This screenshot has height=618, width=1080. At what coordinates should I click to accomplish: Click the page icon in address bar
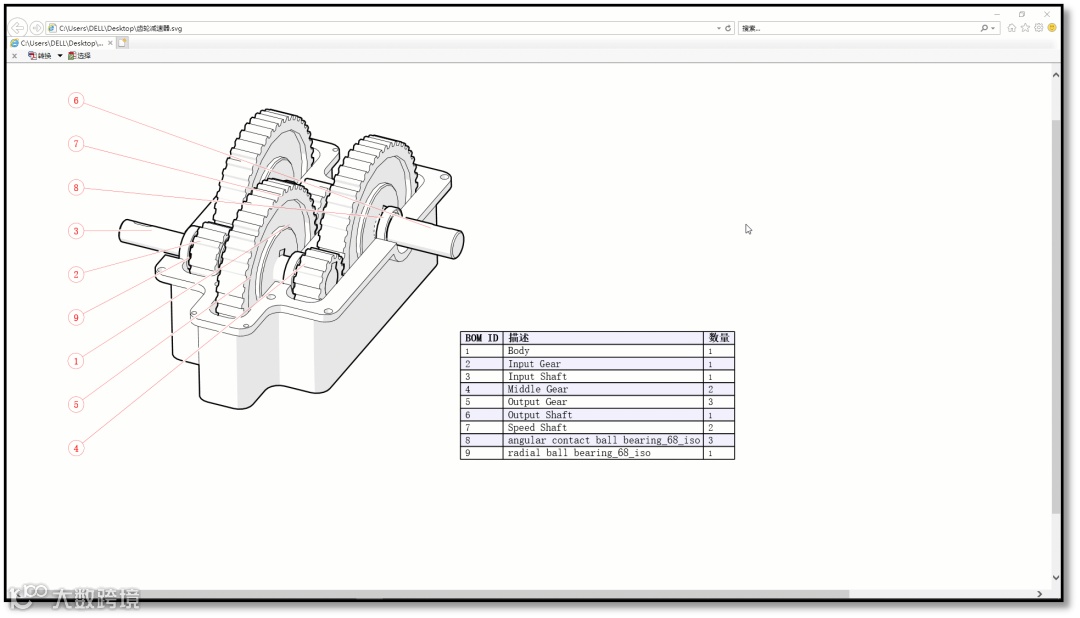click(52, 28)
